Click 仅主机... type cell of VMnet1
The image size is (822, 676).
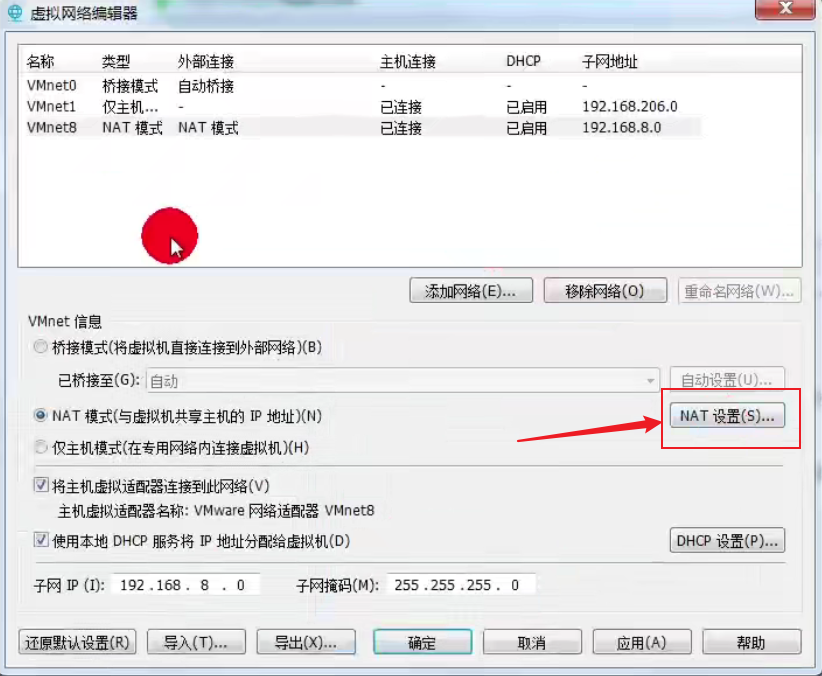click(130, 107)
